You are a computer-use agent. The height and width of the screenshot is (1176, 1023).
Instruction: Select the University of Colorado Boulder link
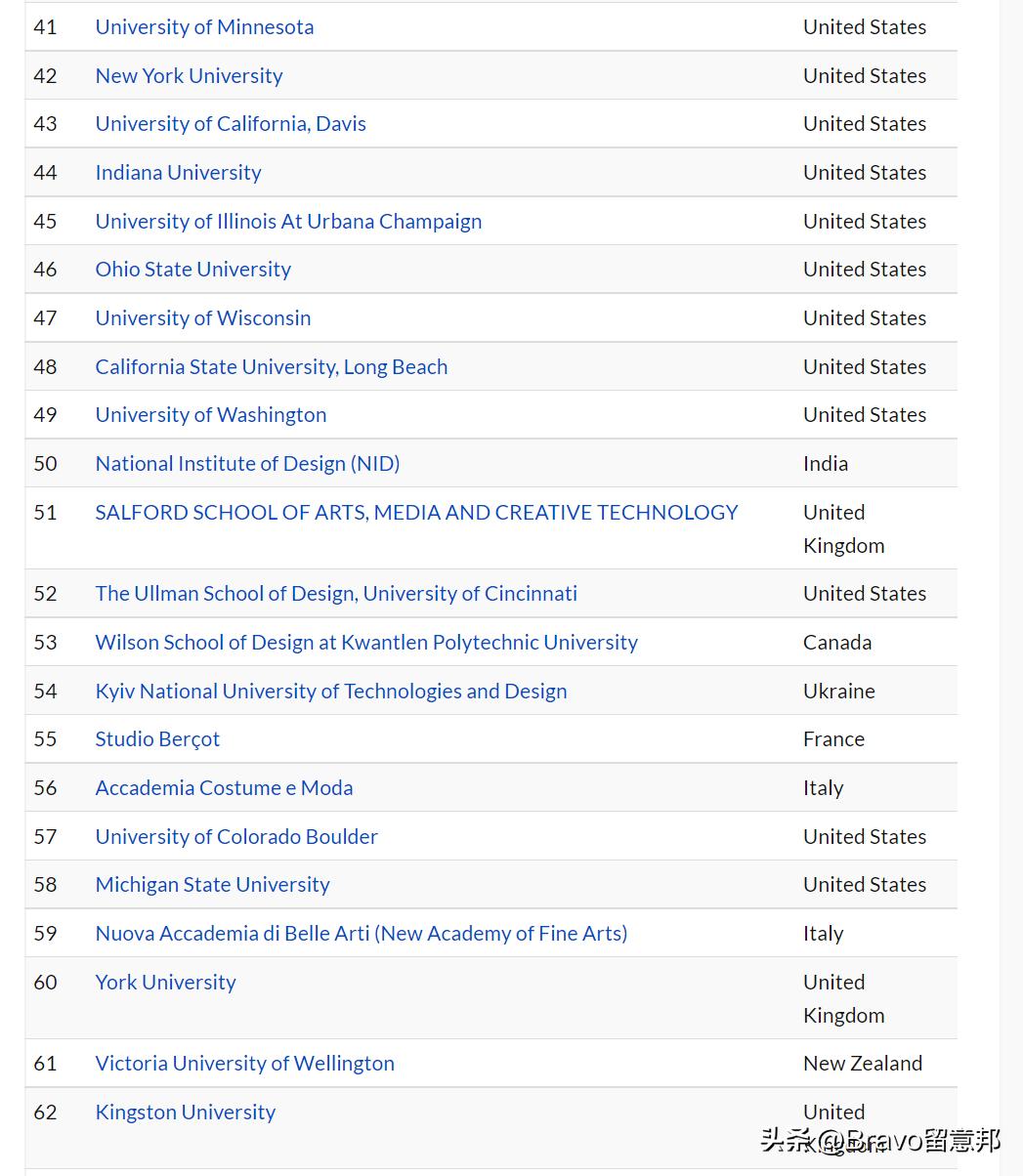coord(236,837)
